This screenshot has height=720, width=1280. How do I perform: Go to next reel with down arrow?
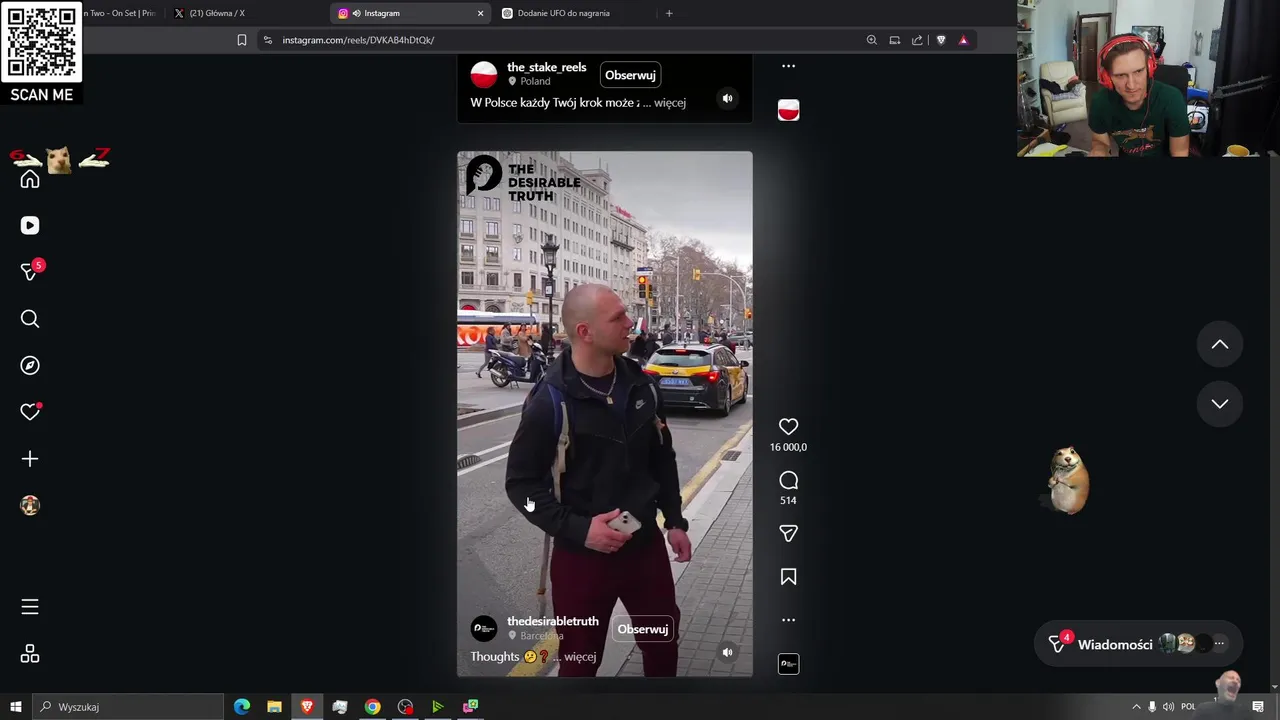point(1220,404)
